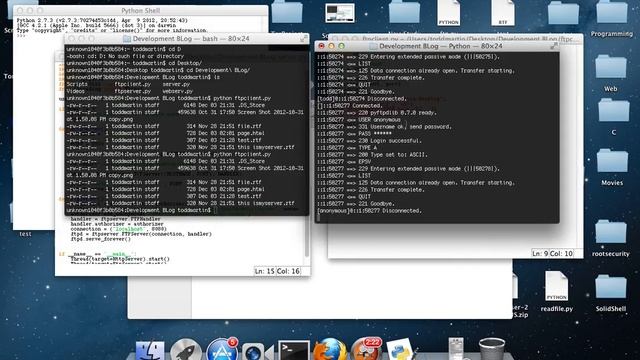The width and height of the screenshot is (640, 360).
Task: Click the 'Ln: 9 Col: 10' status indicator
Action: coord(552,253)
